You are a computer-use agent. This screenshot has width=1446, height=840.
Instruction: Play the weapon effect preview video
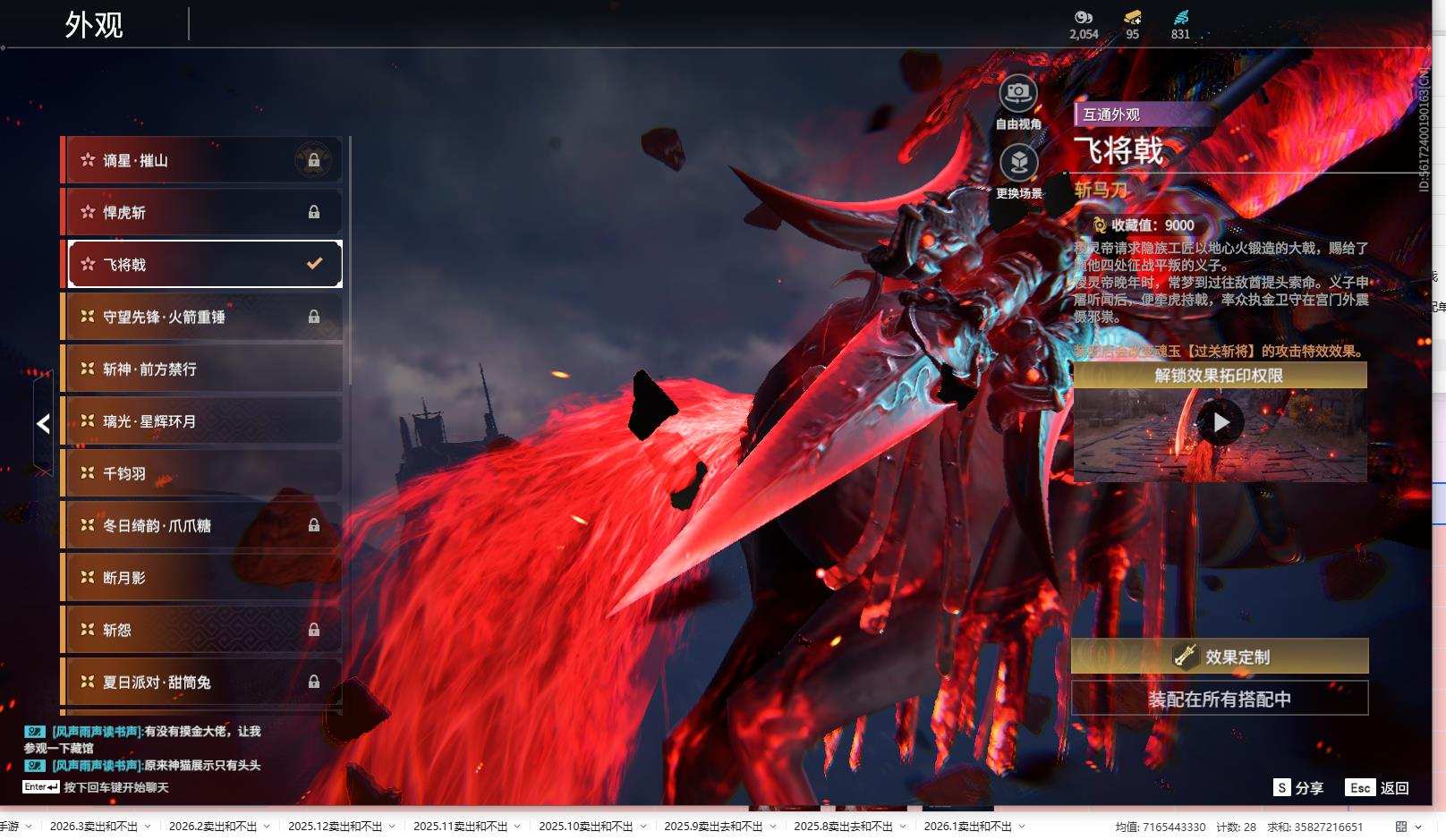tap(1221, 422)
